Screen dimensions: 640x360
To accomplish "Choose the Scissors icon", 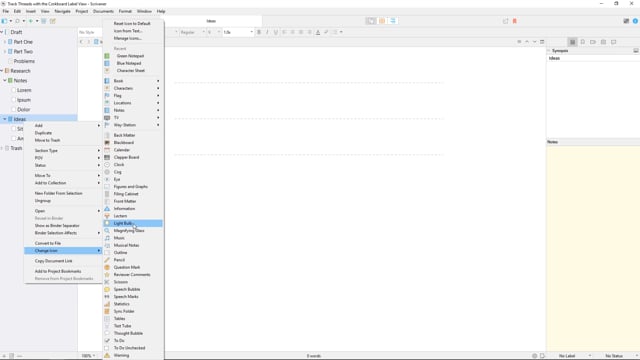I will 133,282.
